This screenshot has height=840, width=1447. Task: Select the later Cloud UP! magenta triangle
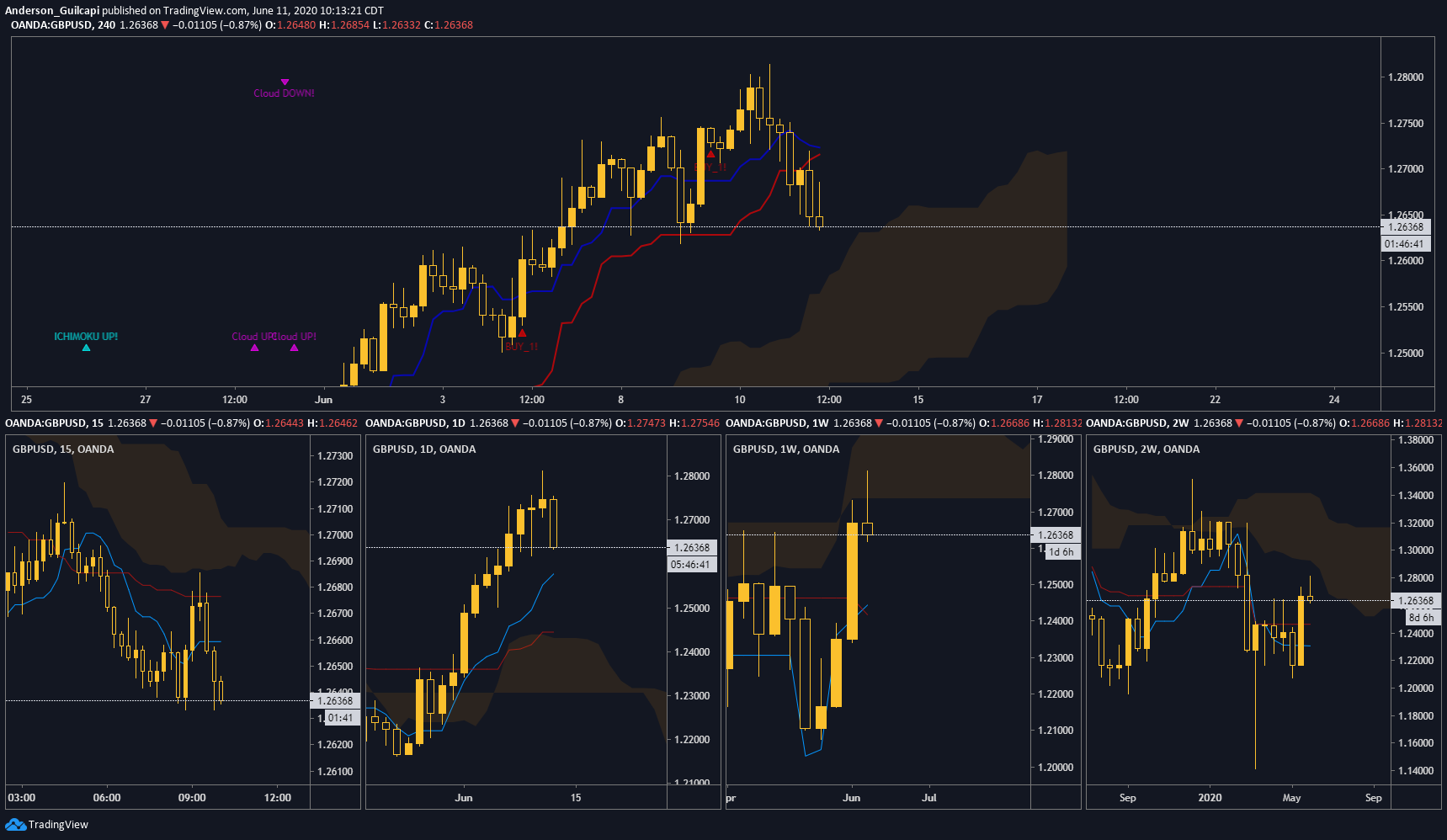pyautogui.click(x=294, y=348)
